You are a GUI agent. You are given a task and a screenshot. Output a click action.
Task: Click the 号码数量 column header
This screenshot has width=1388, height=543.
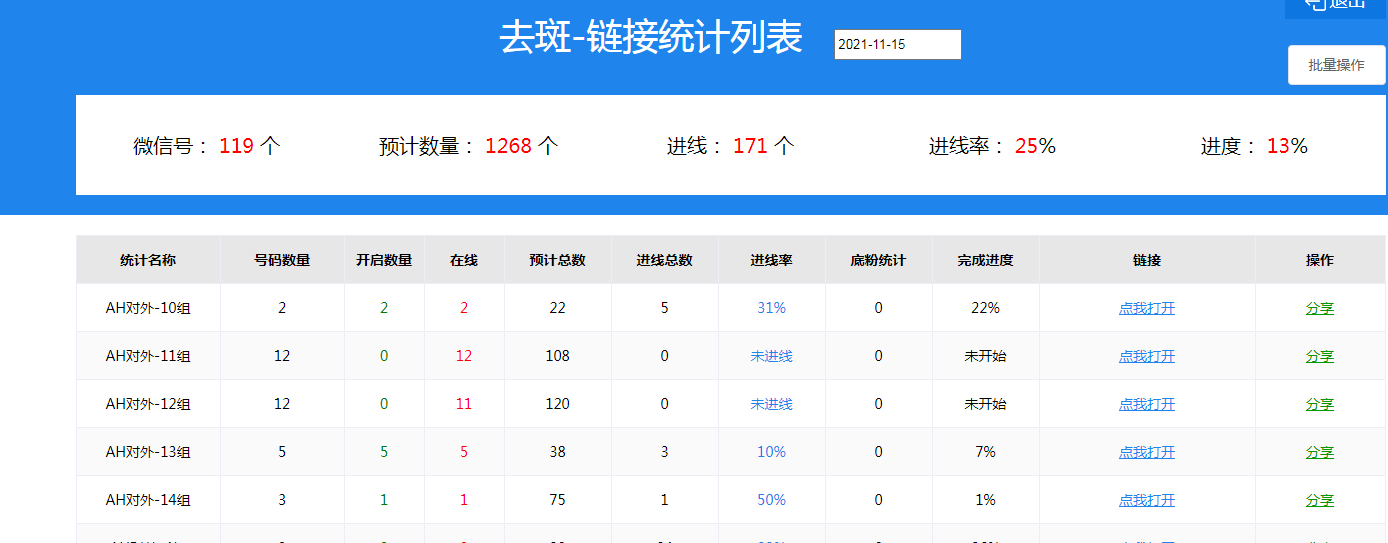282,260
